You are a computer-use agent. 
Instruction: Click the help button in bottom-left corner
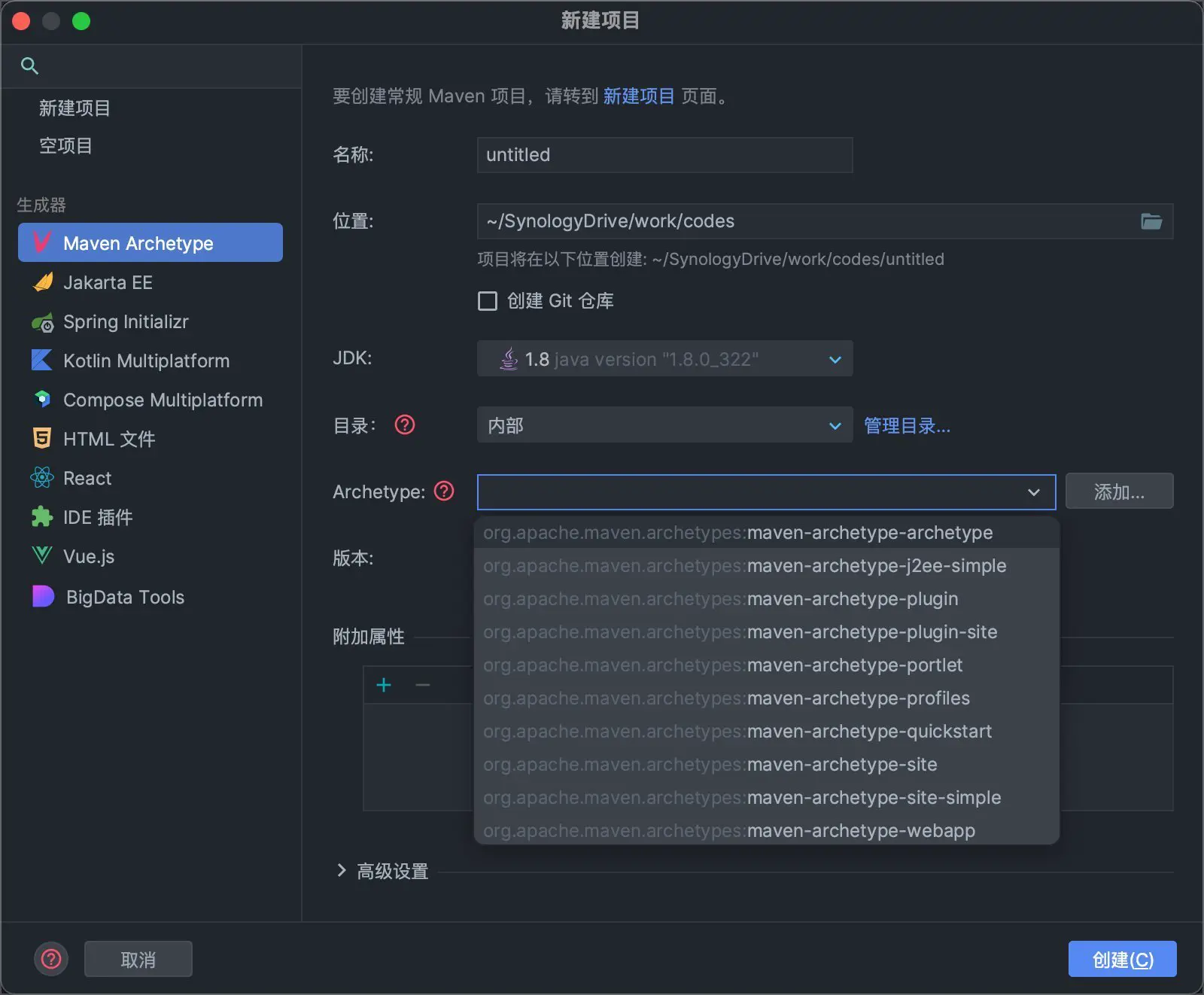coord(51,959)
